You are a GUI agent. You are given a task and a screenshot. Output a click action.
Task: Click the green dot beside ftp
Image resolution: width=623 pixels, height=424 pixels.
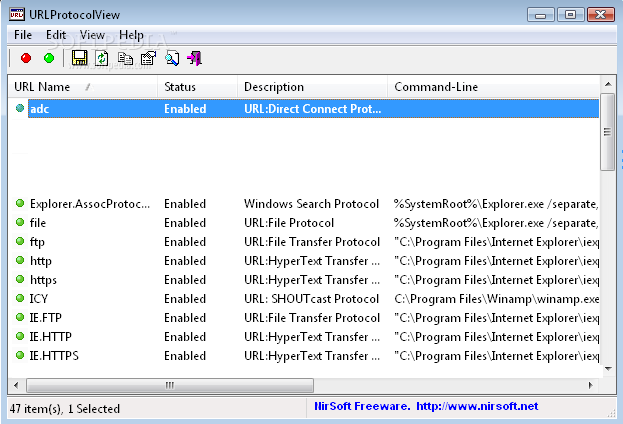(20, 241)
